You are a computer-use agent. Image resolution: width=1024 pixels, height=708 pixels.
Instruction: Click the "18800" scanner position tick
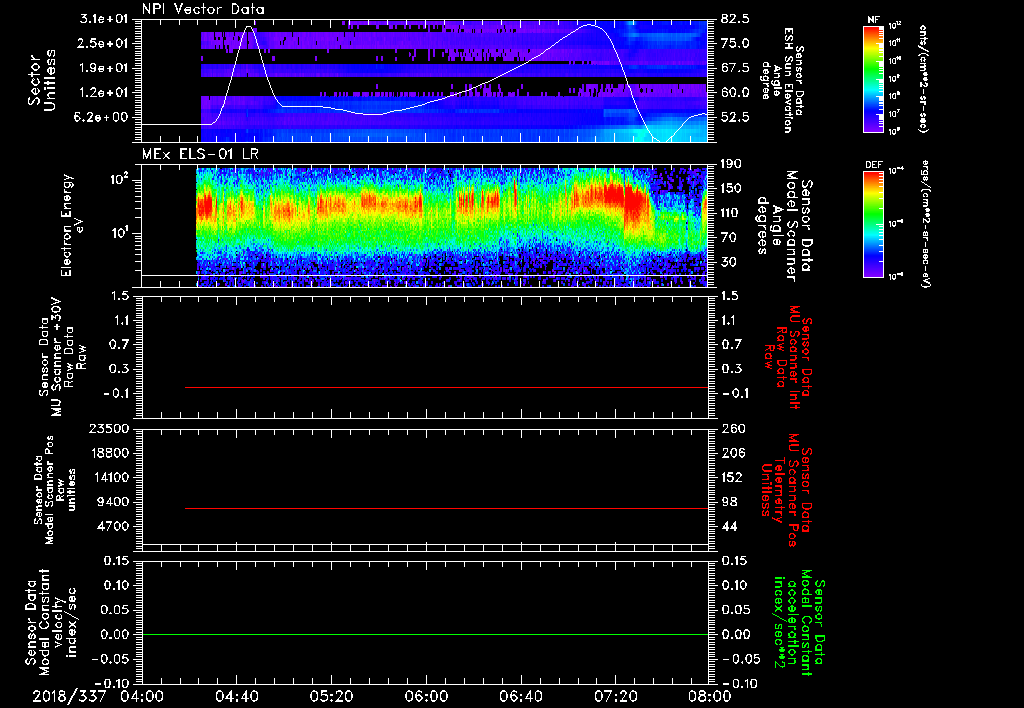[110, 453]
